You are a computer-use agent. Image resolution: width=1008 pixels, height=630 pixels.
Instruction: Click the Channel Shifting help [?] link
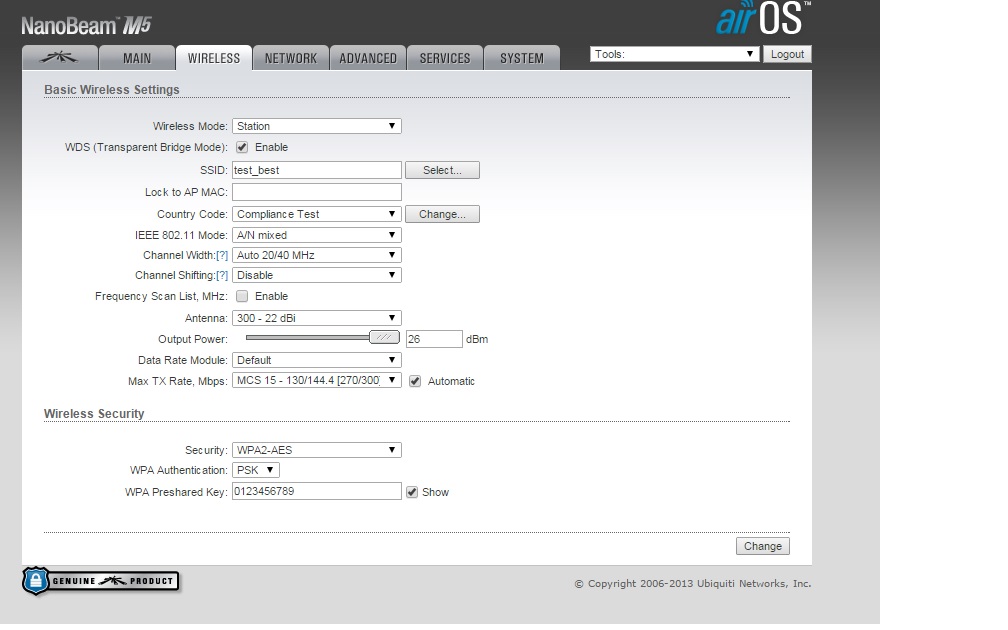222,275
